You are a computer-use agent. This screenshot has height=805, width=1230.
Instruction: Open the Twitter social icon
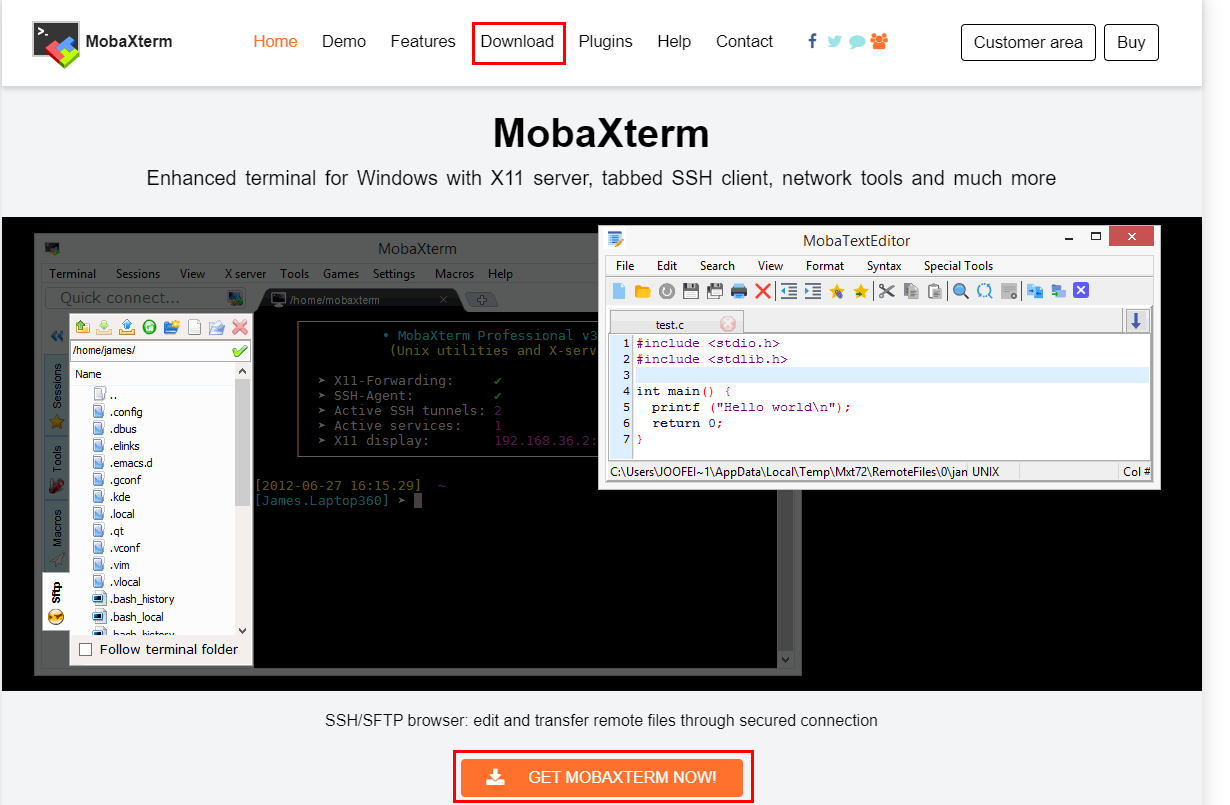click(x=834, y=41)
